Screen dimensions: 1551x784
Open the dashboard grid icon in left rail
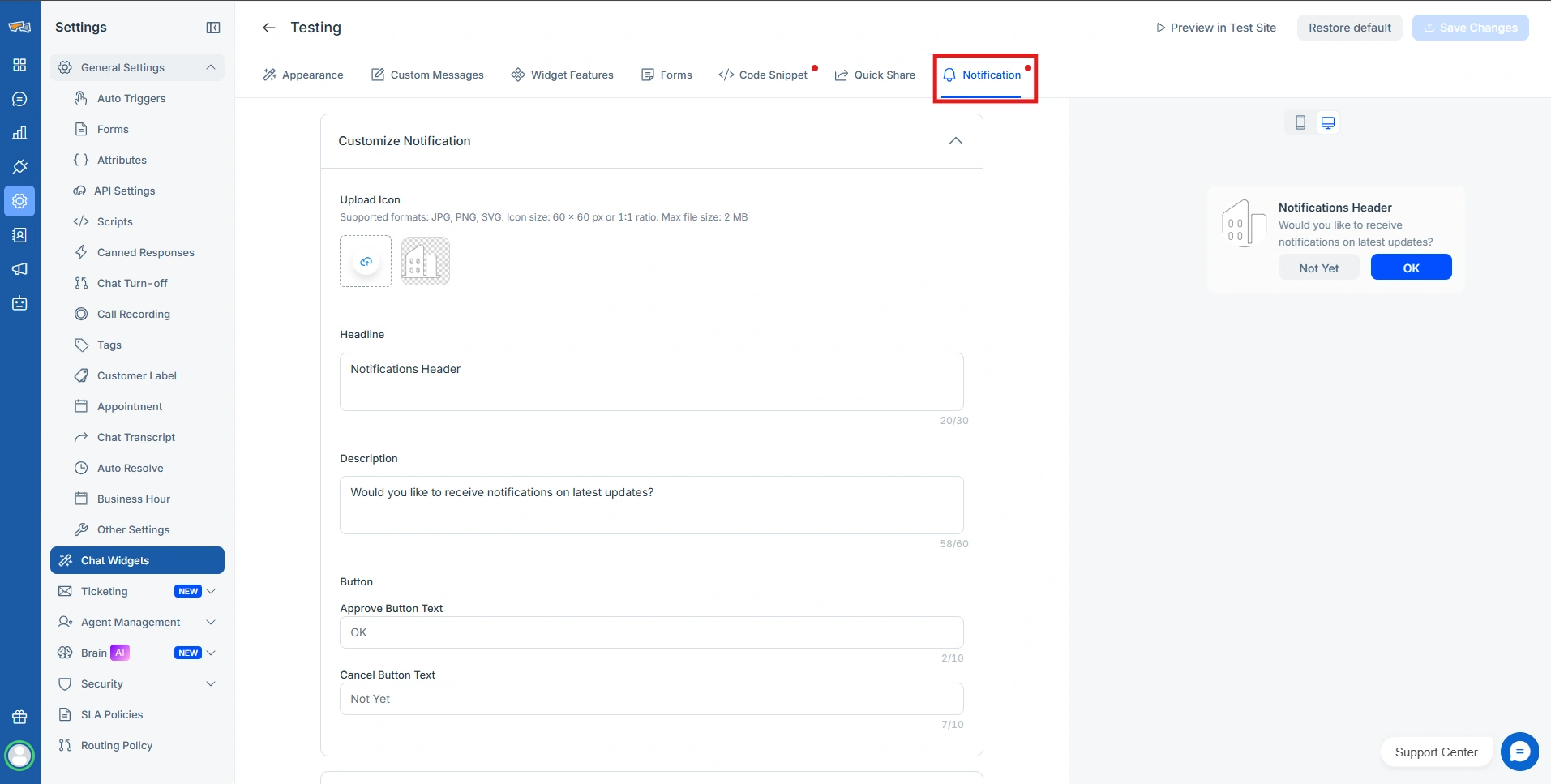click(19, 65)
